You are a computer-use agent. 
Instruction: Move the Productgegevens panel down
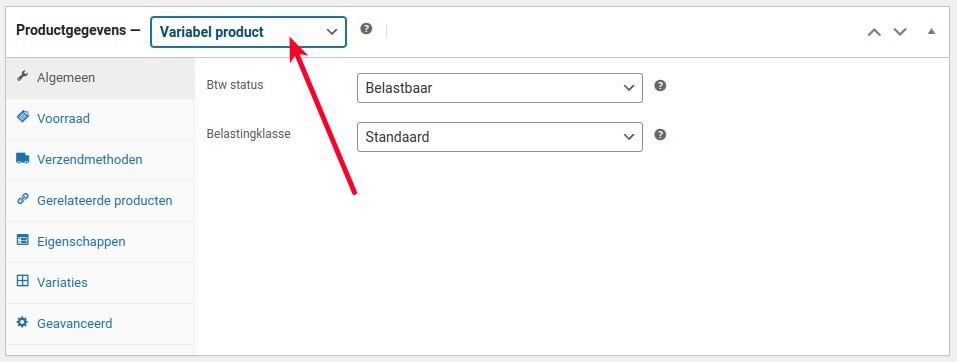(x=900, y=32)
